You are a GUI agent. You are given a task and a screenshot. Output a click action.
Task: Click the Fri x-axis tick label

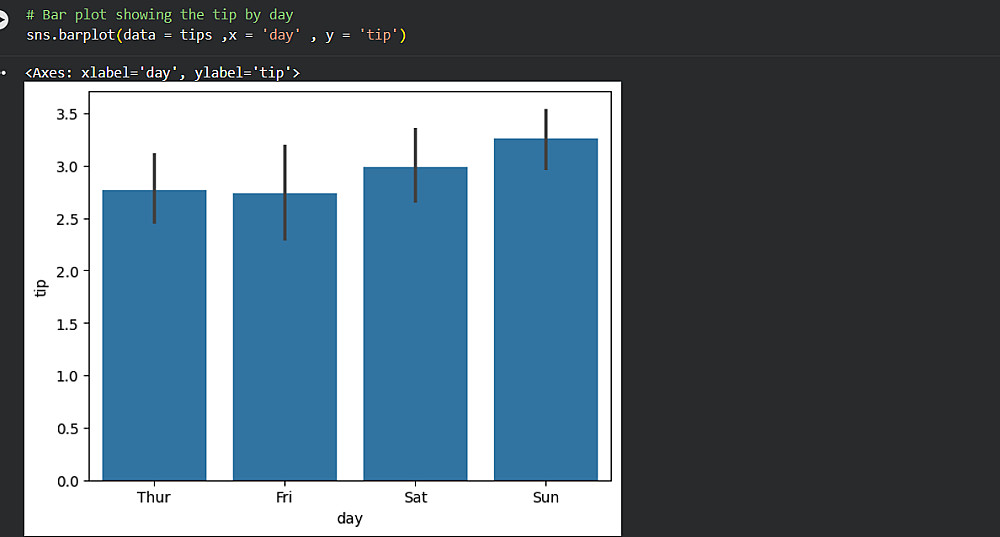tap(284, 497)
